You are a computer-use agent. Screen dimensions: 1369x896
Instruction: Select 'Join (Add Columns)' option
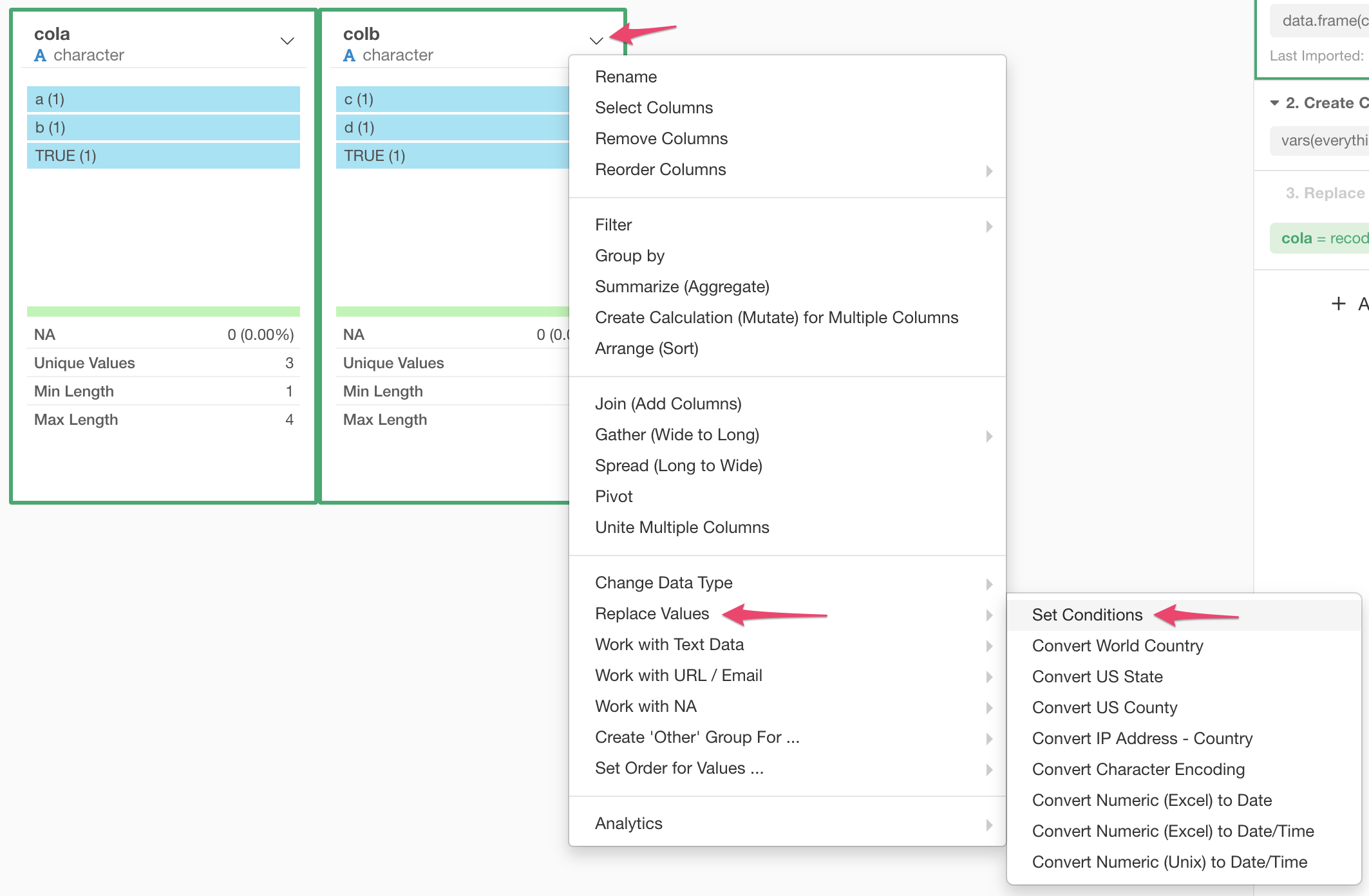click(668, 404)
